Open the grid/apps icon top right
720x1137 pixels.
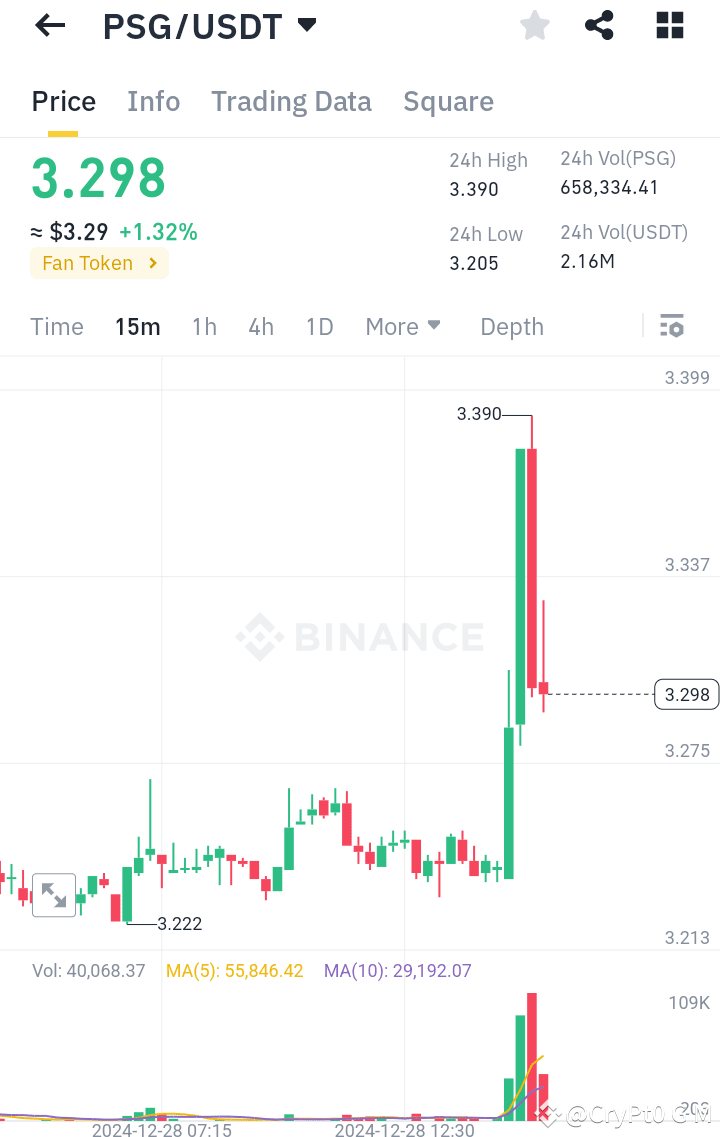(668, 25)
